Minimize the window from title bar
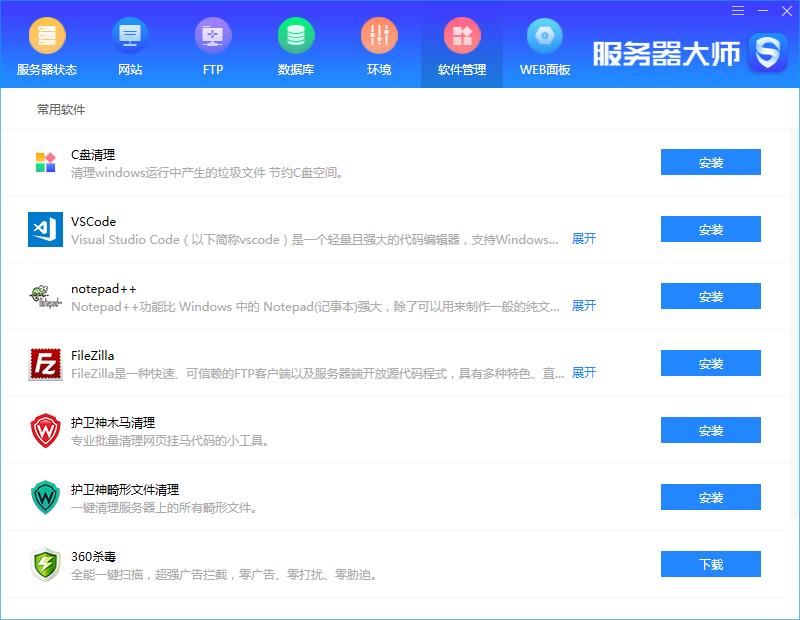 point(763,11)
